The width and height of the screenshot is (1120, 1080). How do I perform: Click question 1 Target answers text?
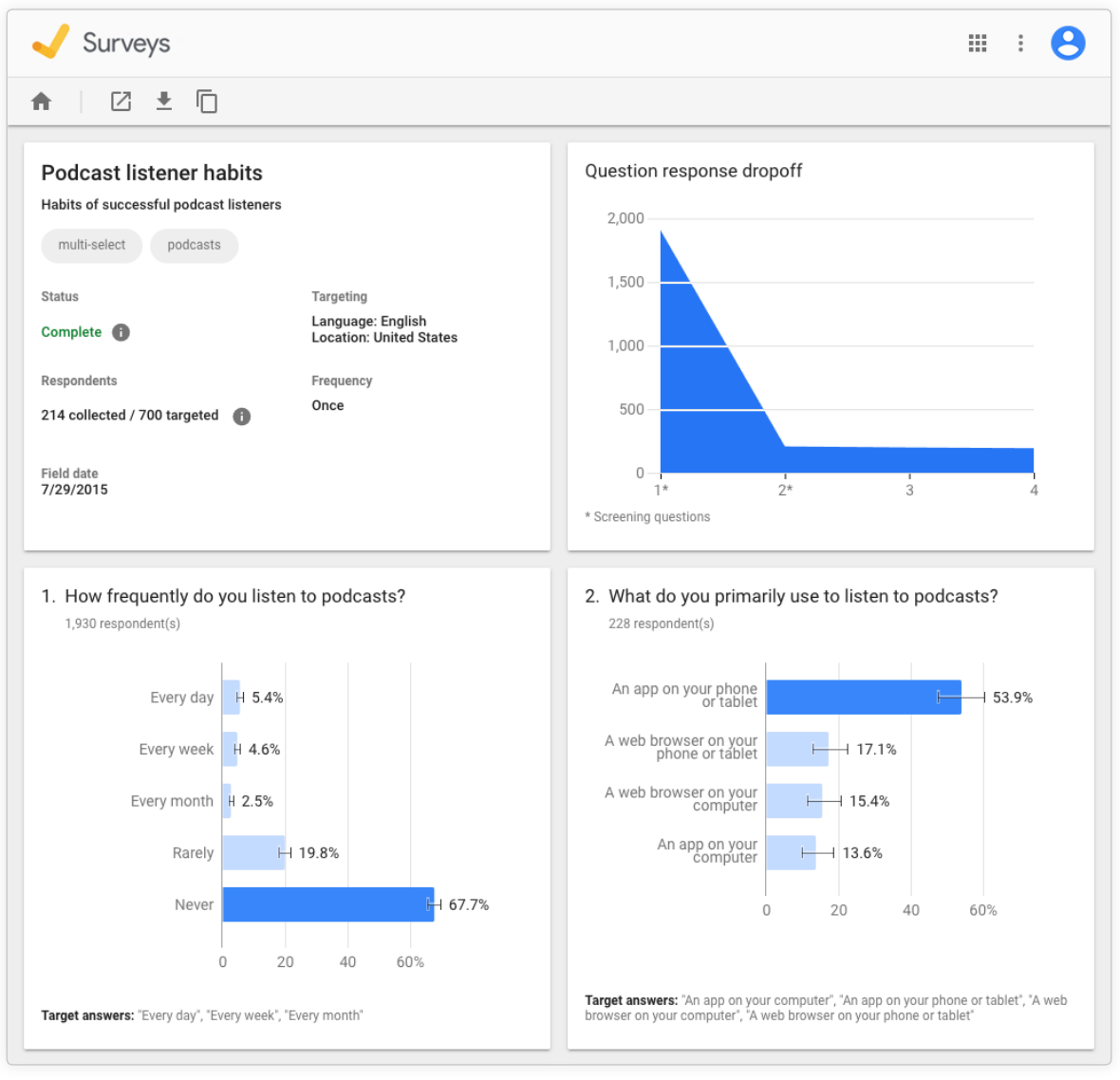click(x=202, y=1015)
